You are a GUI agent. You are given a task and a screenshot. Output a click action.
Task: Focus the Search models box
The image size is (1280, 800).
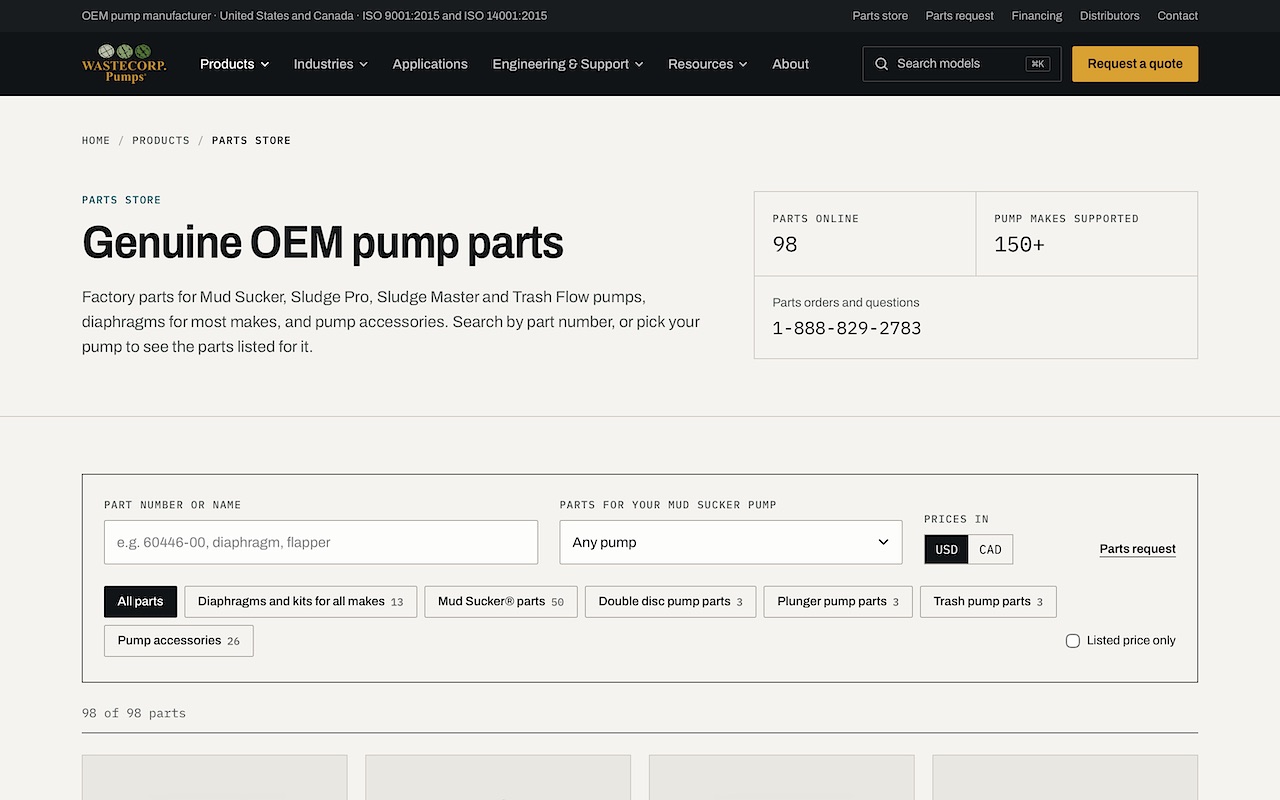962,64
